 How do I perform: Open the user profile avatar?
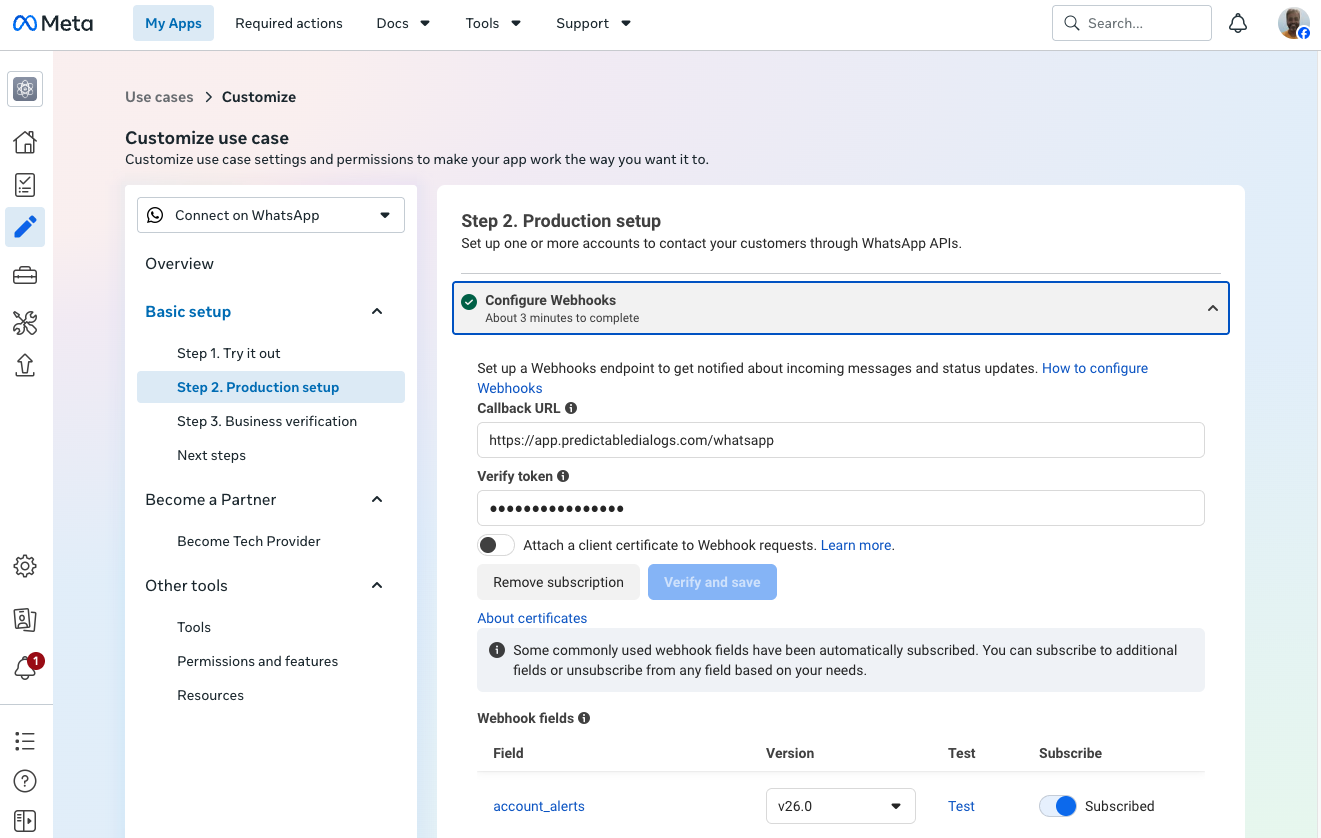coord(1294,23)
